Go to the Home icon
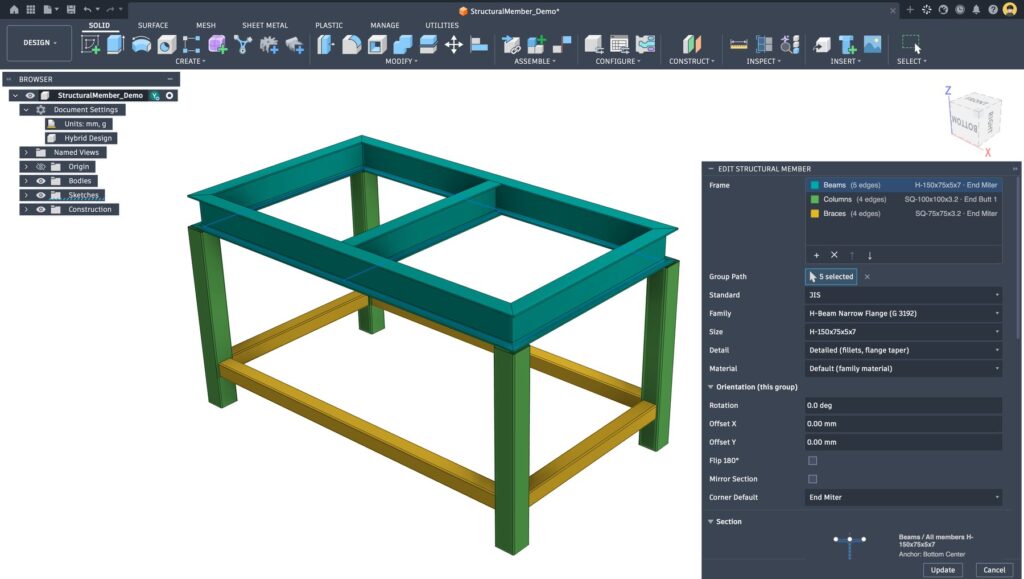 (x=14, y=10)
